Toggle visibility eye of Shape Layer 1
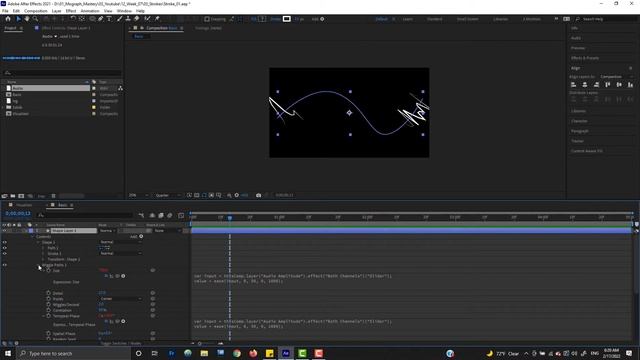640x360 pixels. 4,231
